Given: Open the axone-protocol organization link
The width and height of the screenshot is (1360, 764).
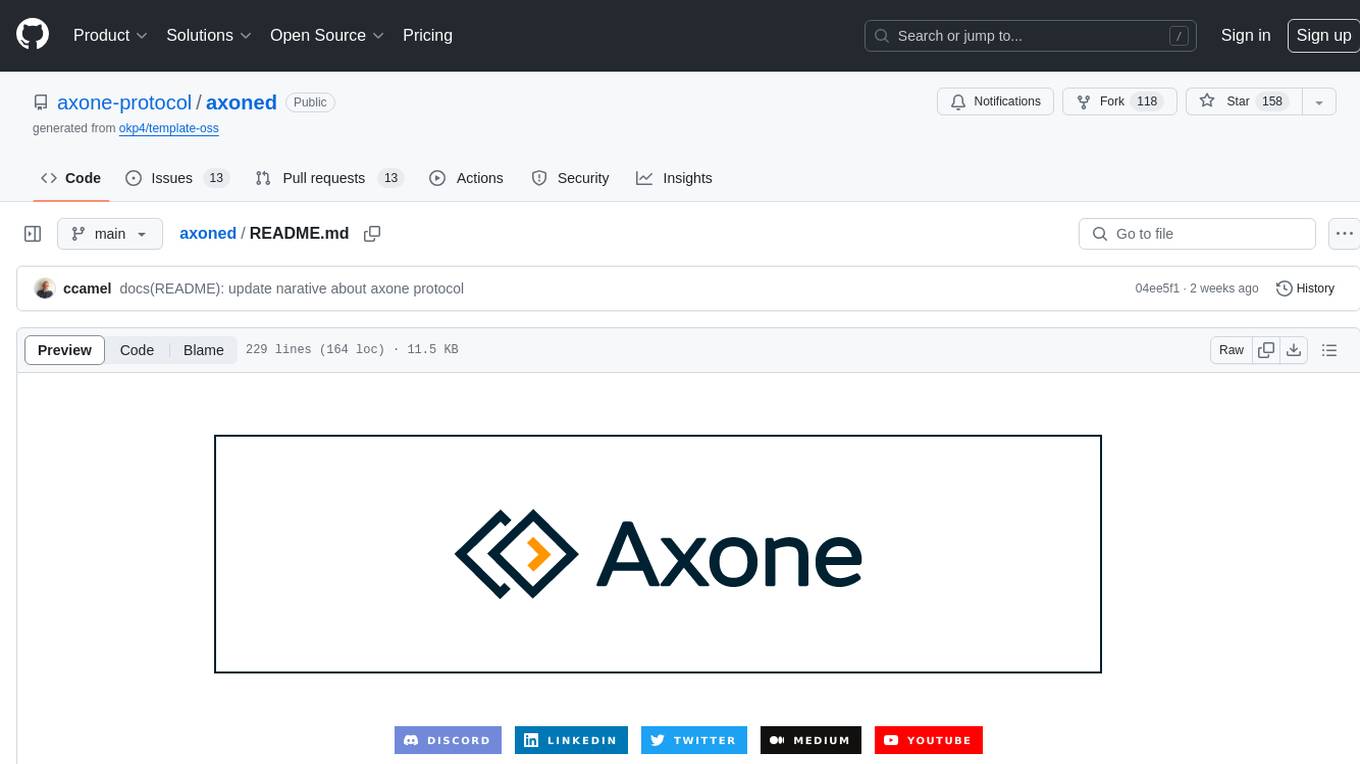Looking at the screenshot, I should pos(124,102).
